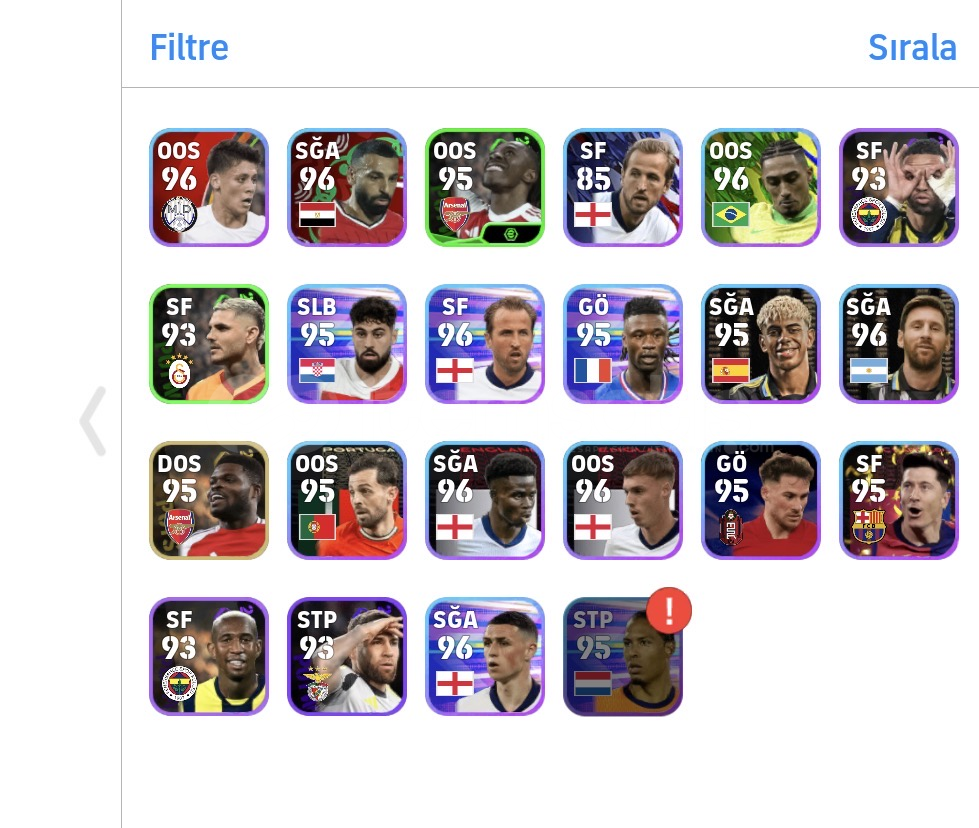Viewport: 979px width, 828px height.
Task: Select the SĞA 96 Egypt flag card
Action: [347, 187]
